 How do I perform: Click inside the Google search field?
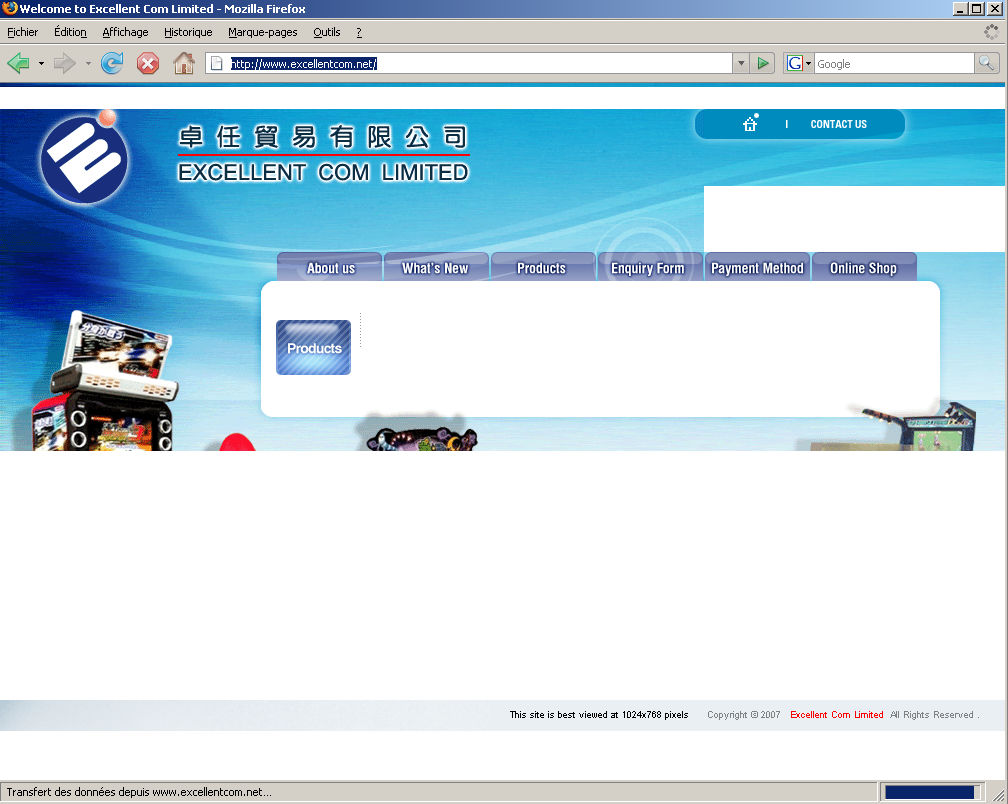coord(894,64)
